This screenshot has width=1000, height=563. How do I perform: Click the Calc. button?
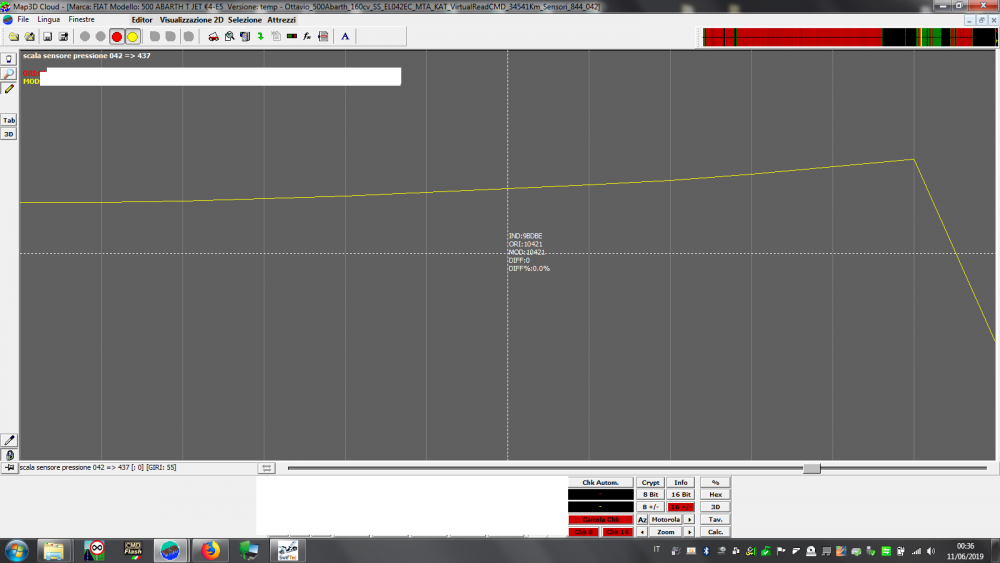click(715, 532)
